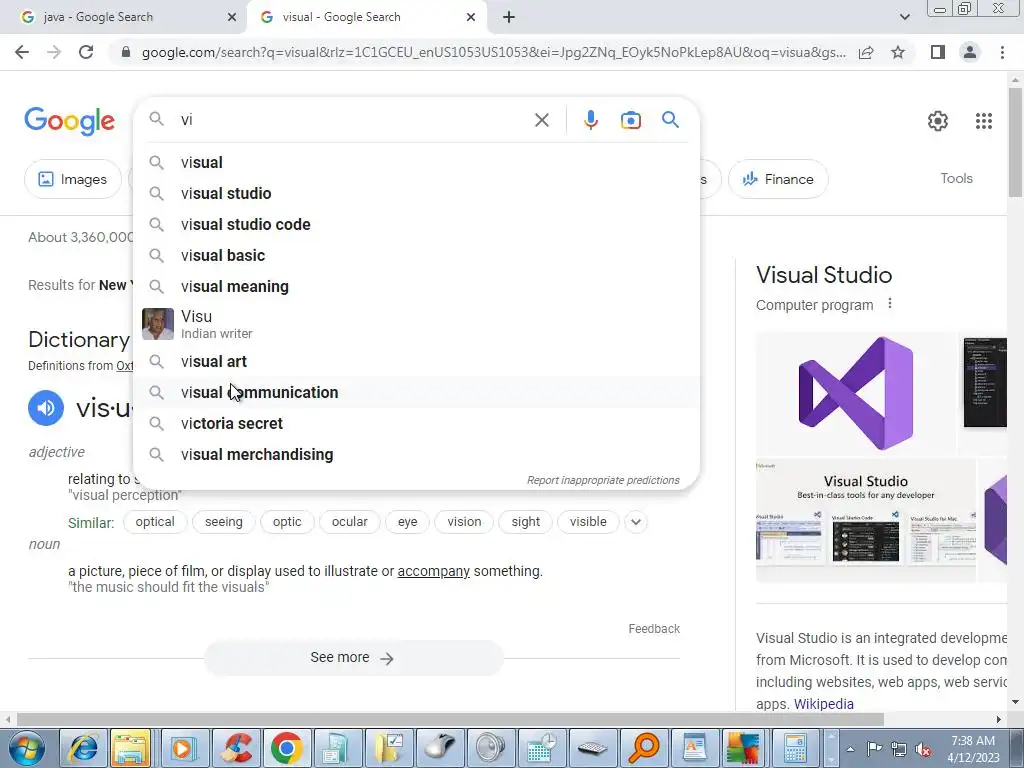Click the address bar URL
1024x768 pixels.
point(494,52)
